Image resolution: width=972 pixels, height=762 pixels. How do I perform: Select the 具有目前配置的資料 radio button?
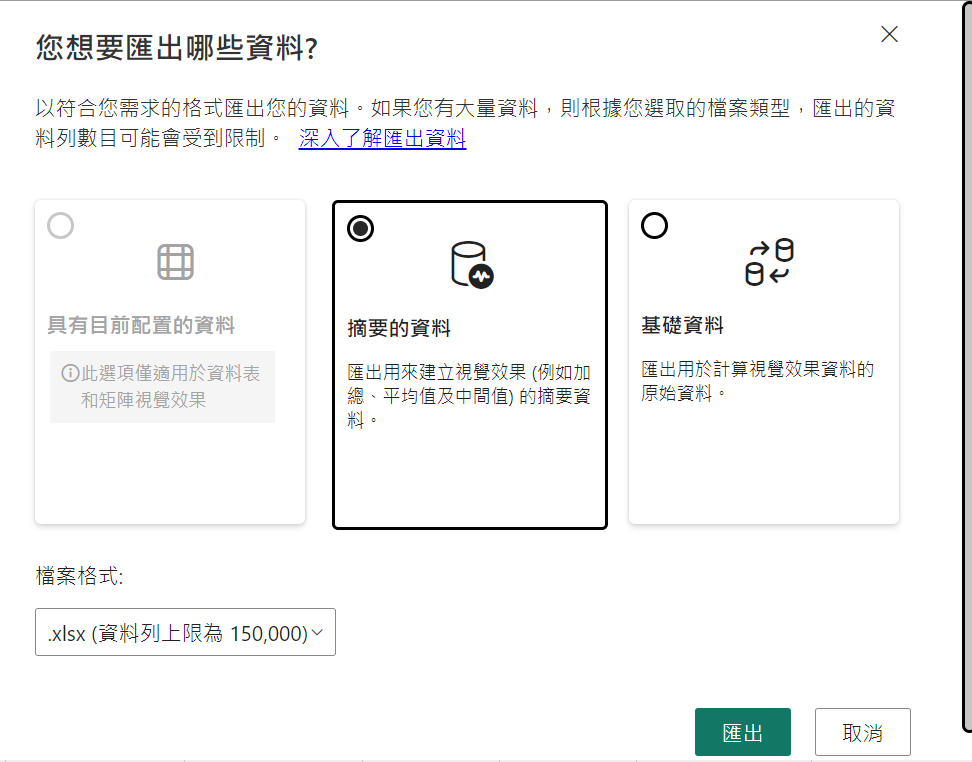(x=61, y=226)
